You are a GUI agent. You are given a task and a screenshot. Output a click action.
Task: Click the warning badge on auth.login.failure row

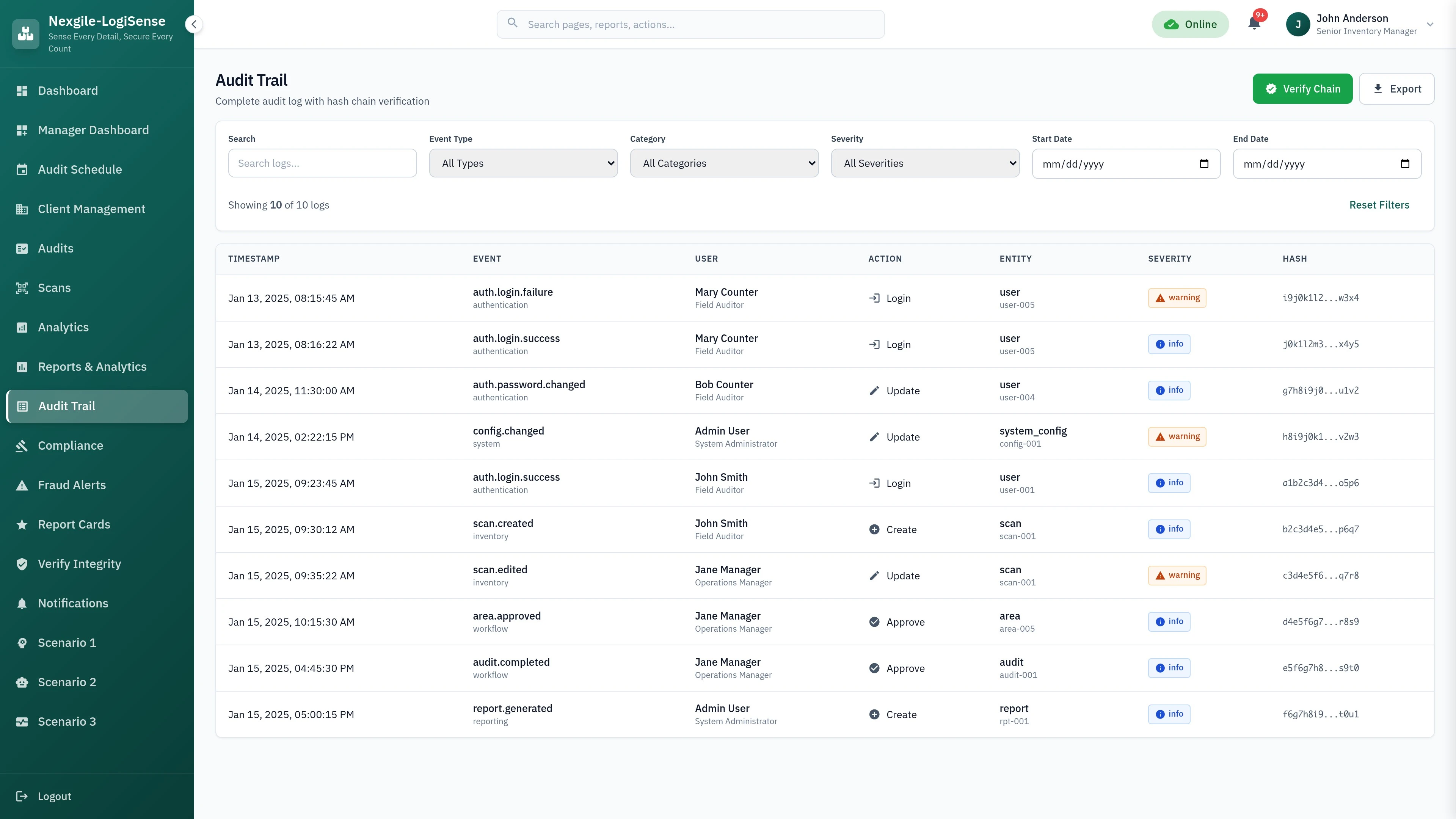click(x=1177, y=298)
